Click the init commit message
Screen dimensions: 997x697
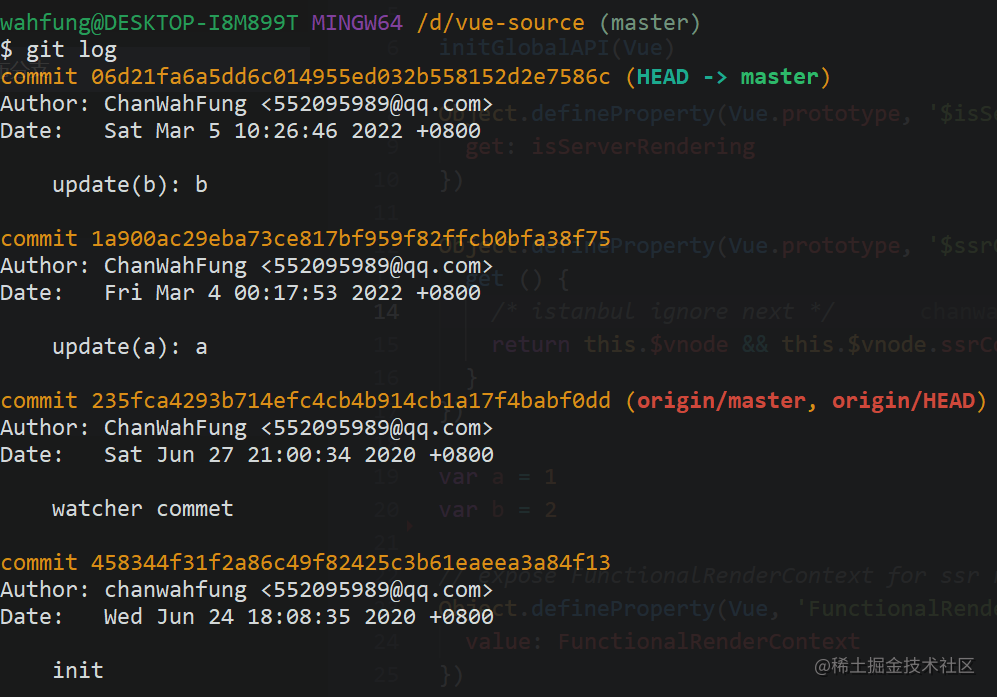pos(78,670)
